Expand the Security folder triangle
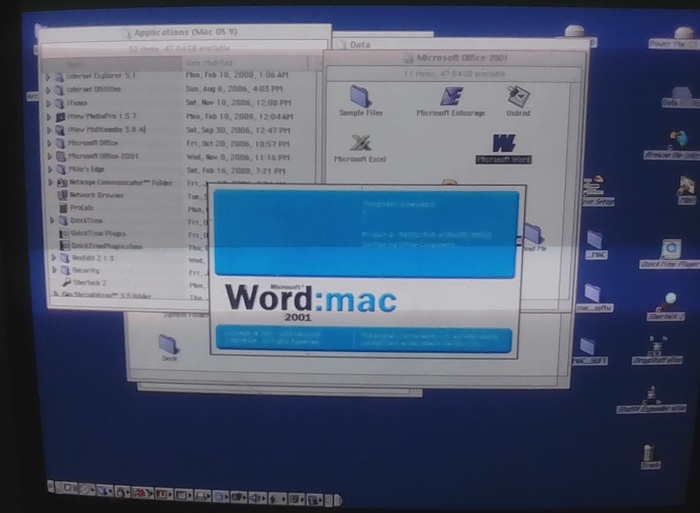The image size is (700, 513). tap(53, 270)
